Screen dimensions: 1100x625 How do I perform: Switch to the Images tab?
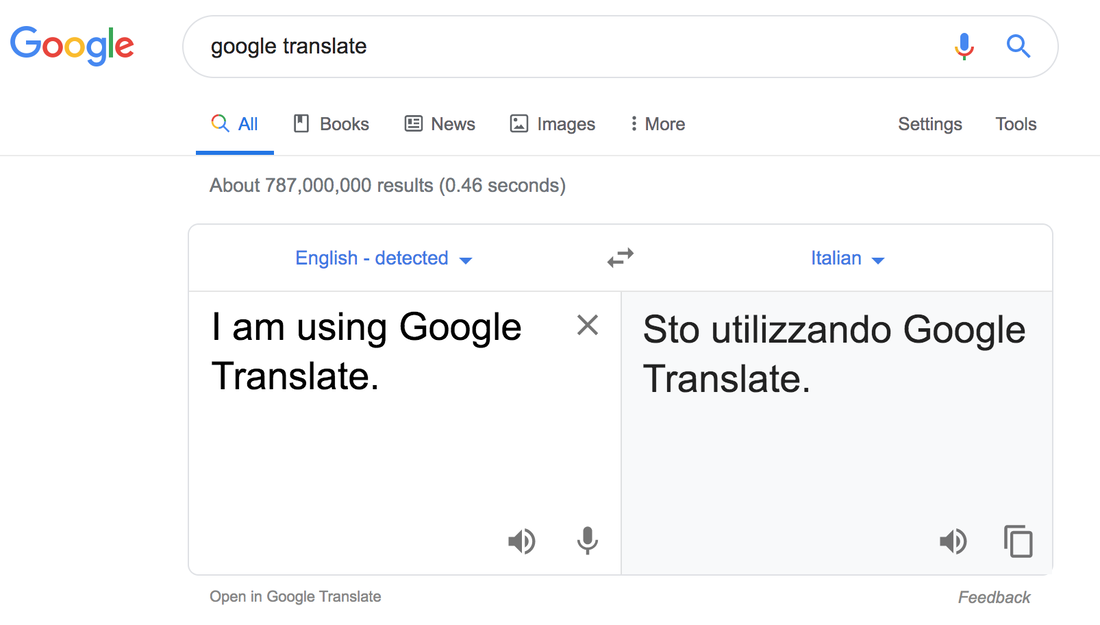tap(552, 124)
